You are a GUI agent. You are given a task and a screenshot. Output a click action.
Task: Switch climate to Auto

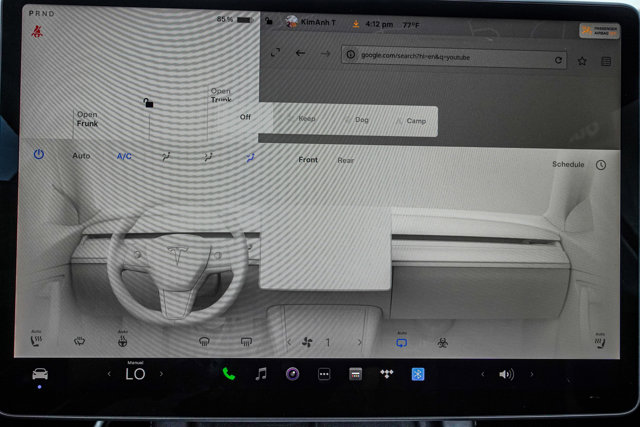click(x=81, y=156)
